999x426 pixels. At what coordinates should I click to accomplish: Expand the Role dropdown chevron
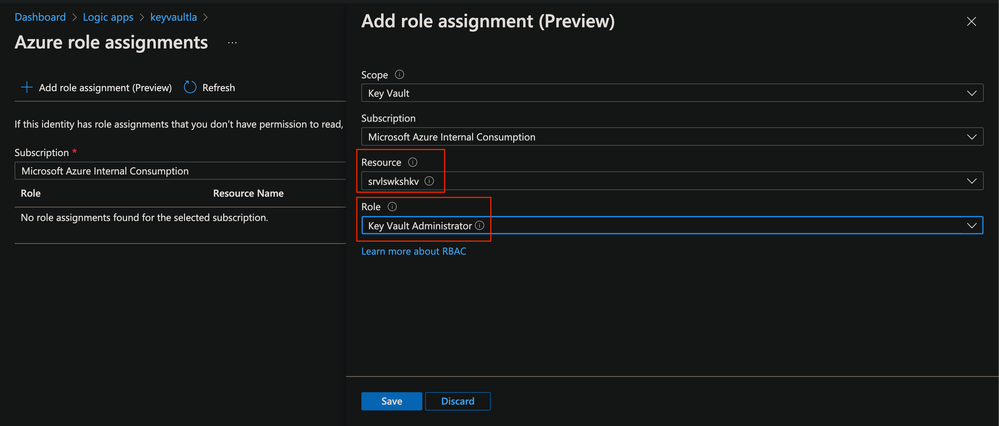pos(971,225)
